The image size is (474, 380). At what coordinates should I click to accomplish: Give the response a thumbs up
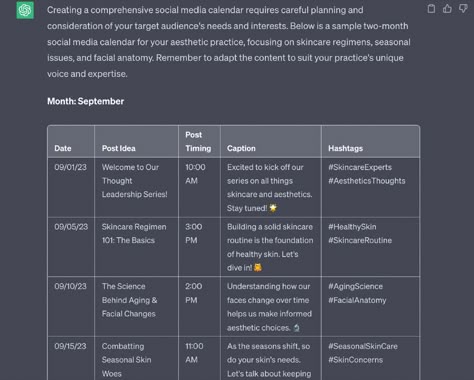(447, 9)
